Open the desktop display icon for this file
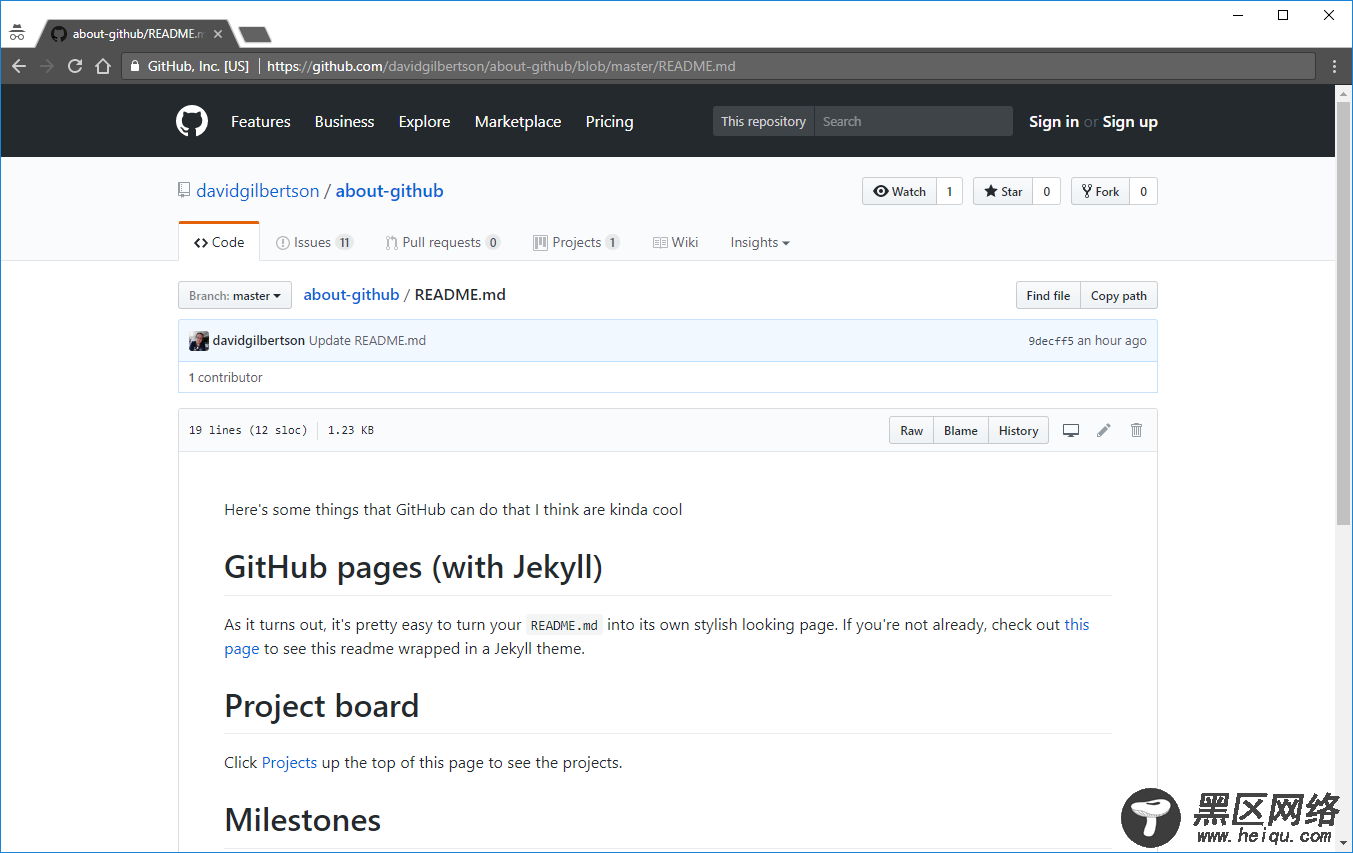Viewport: 1353px width, 853px height. click(1071, 430)
